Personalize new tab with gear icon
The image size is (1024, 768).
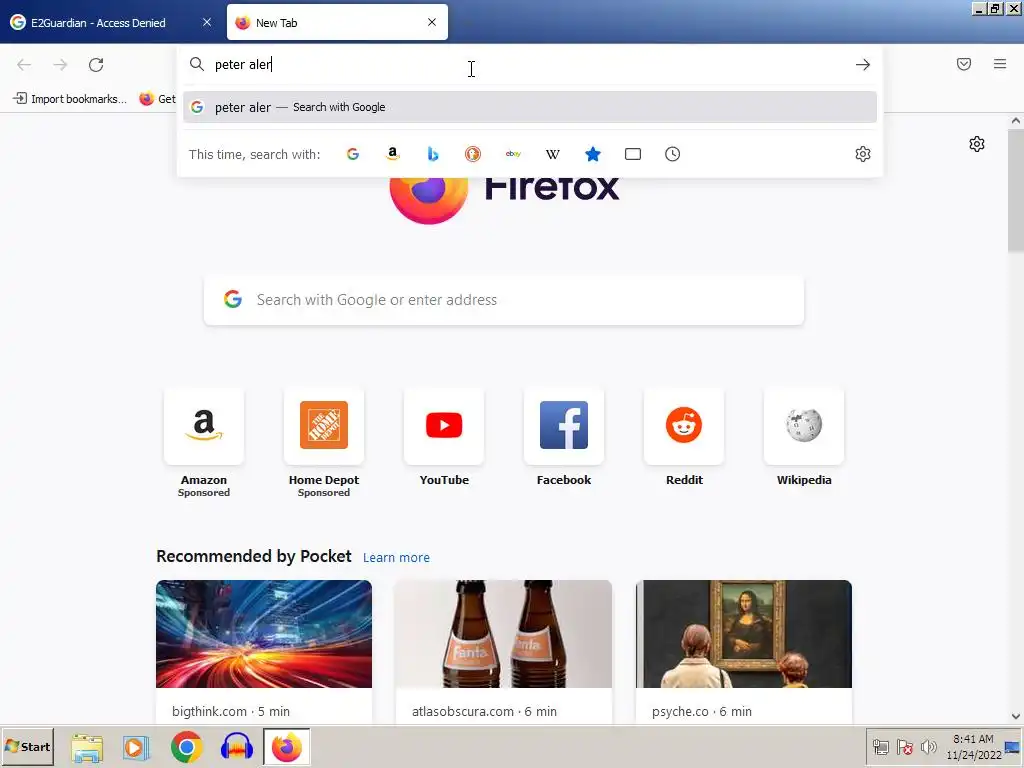tap(977, 144)
